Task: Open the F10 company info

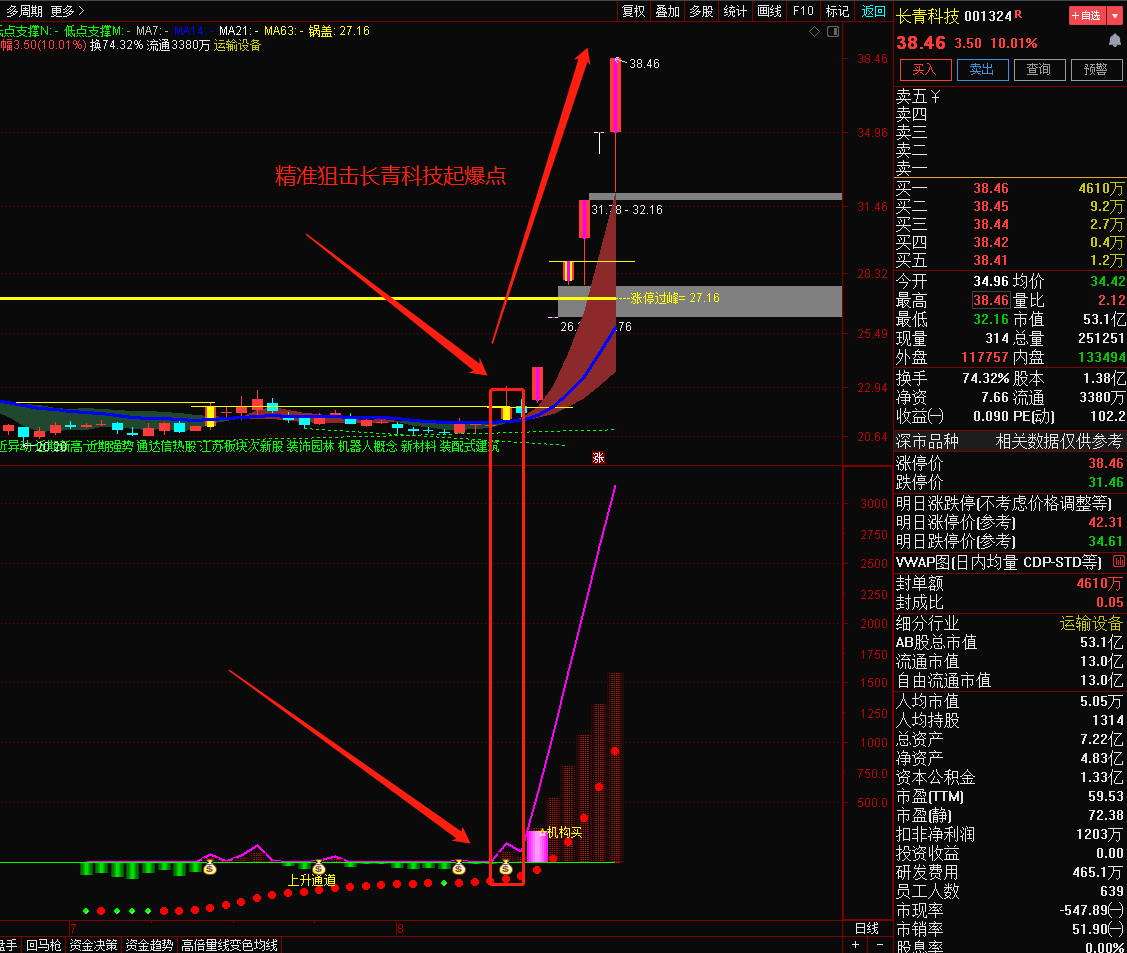Action: tap(803, 11)
